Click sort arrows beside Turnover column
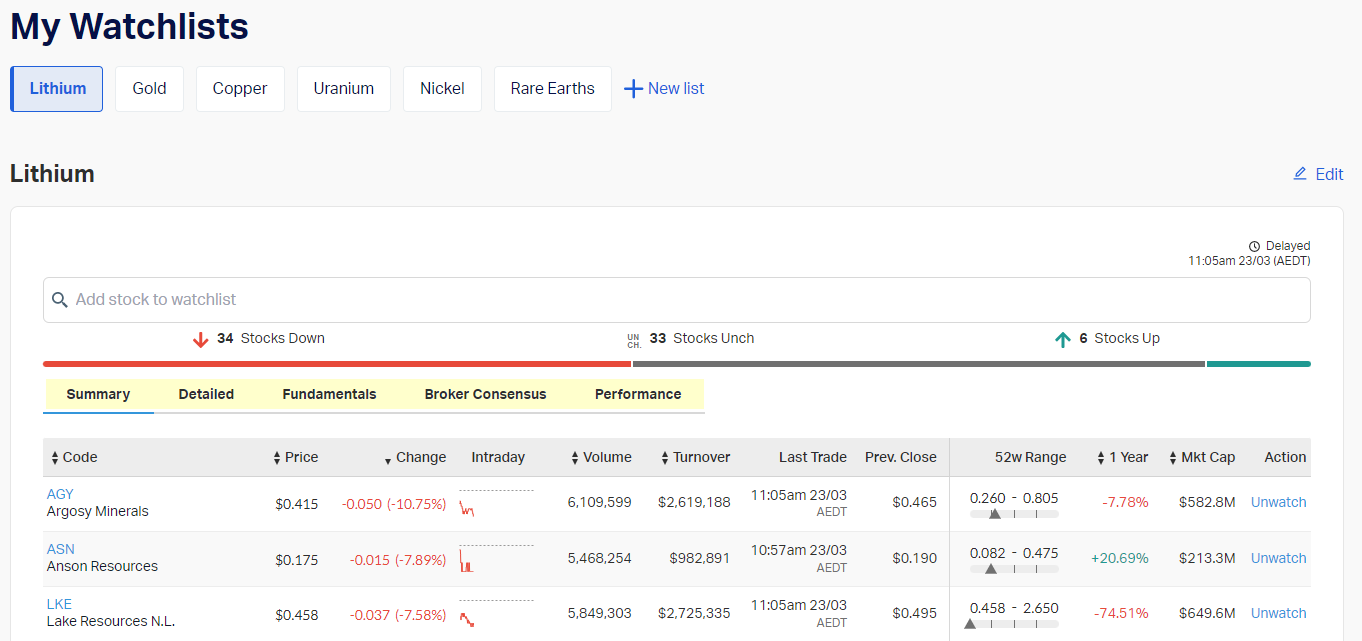Viewport: 1362px width, 641px height. tap(665, 458)
